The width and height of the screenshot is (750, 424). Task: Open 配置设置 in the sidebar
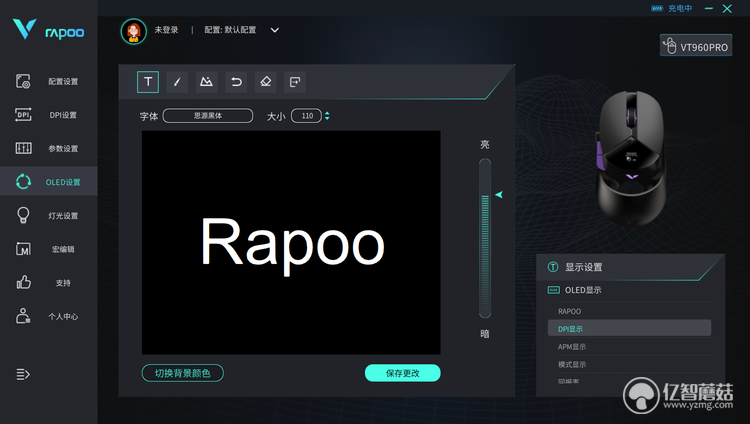click(x=49, y=81)
